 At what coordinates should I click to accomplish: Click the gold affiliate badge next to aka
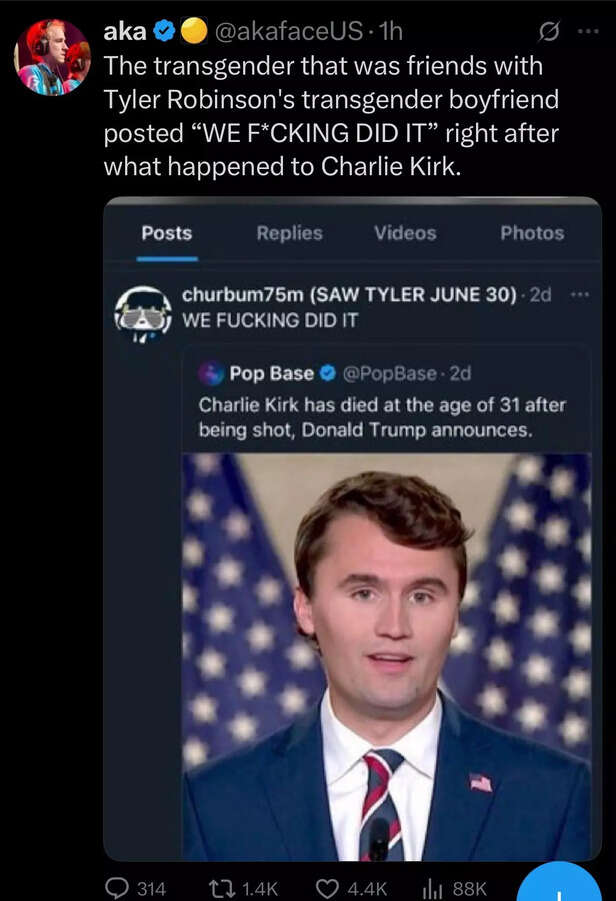point(193,33)
